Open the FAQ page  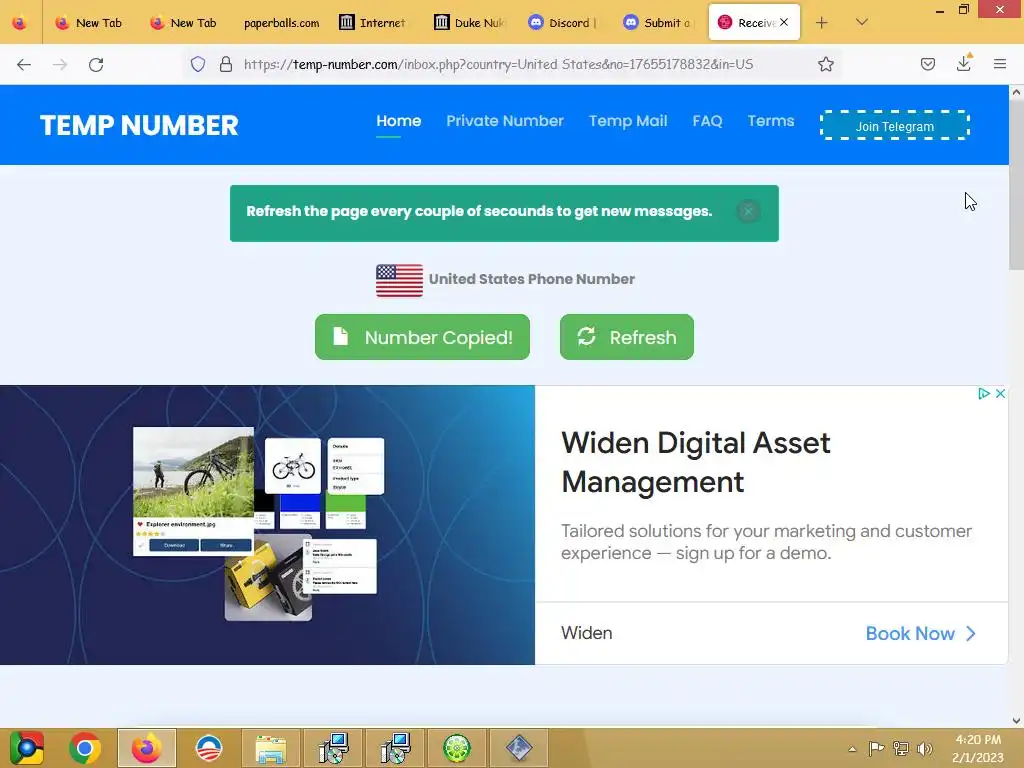pyautogui.click(x=707, y=121)
